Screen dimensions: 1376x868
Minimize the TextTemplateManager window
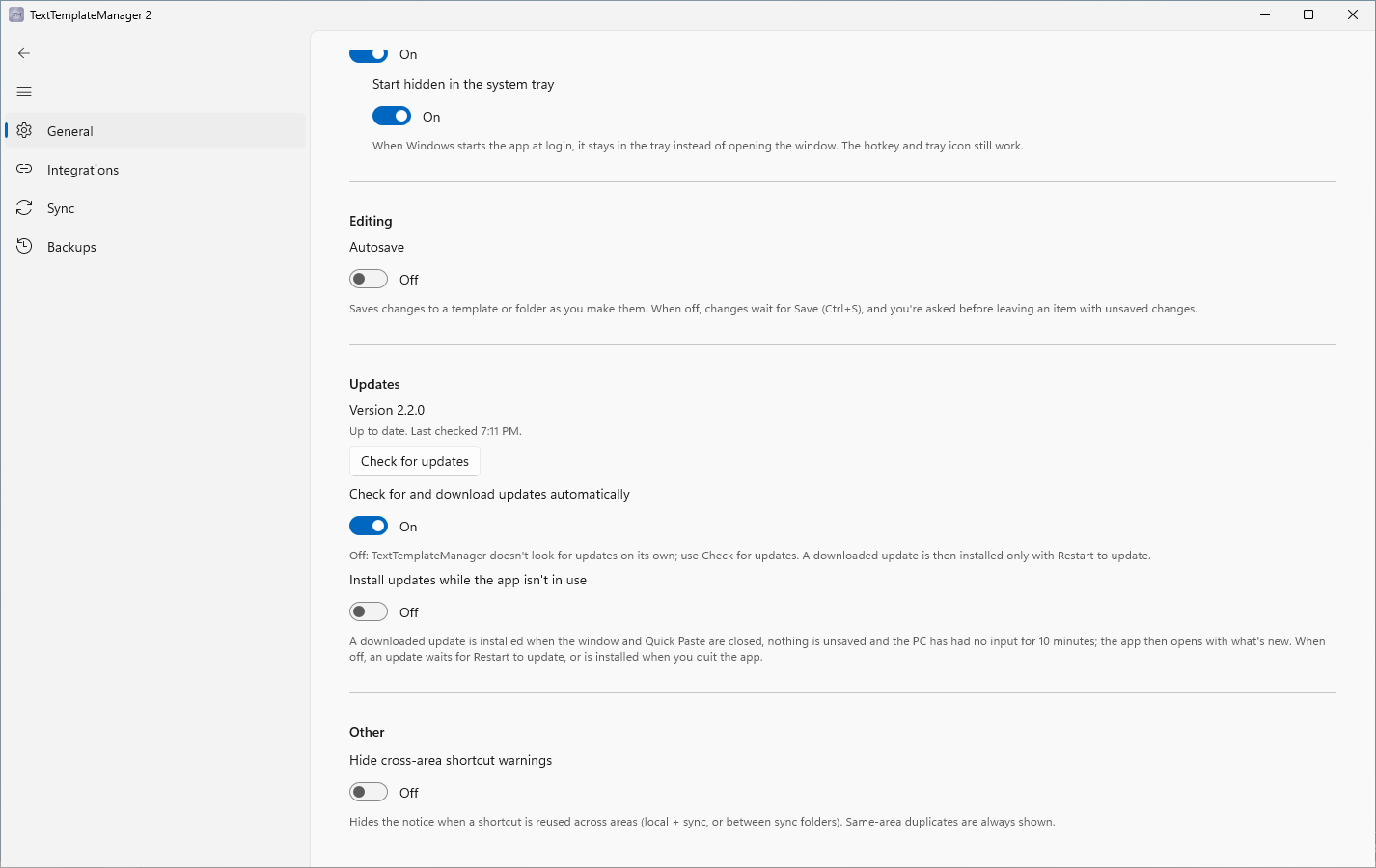1264,14
